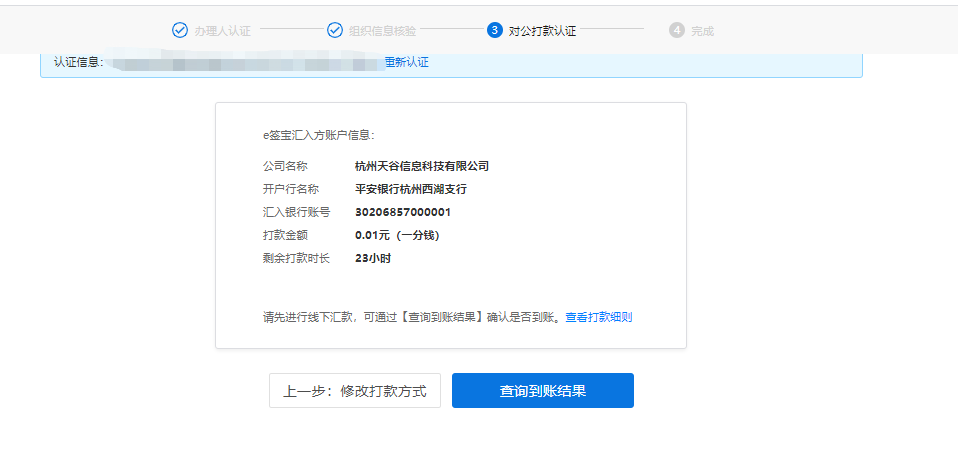Screen dimensions: 958x472
Task: Select the 对公打款认证 step label
Action: point(542,31)
